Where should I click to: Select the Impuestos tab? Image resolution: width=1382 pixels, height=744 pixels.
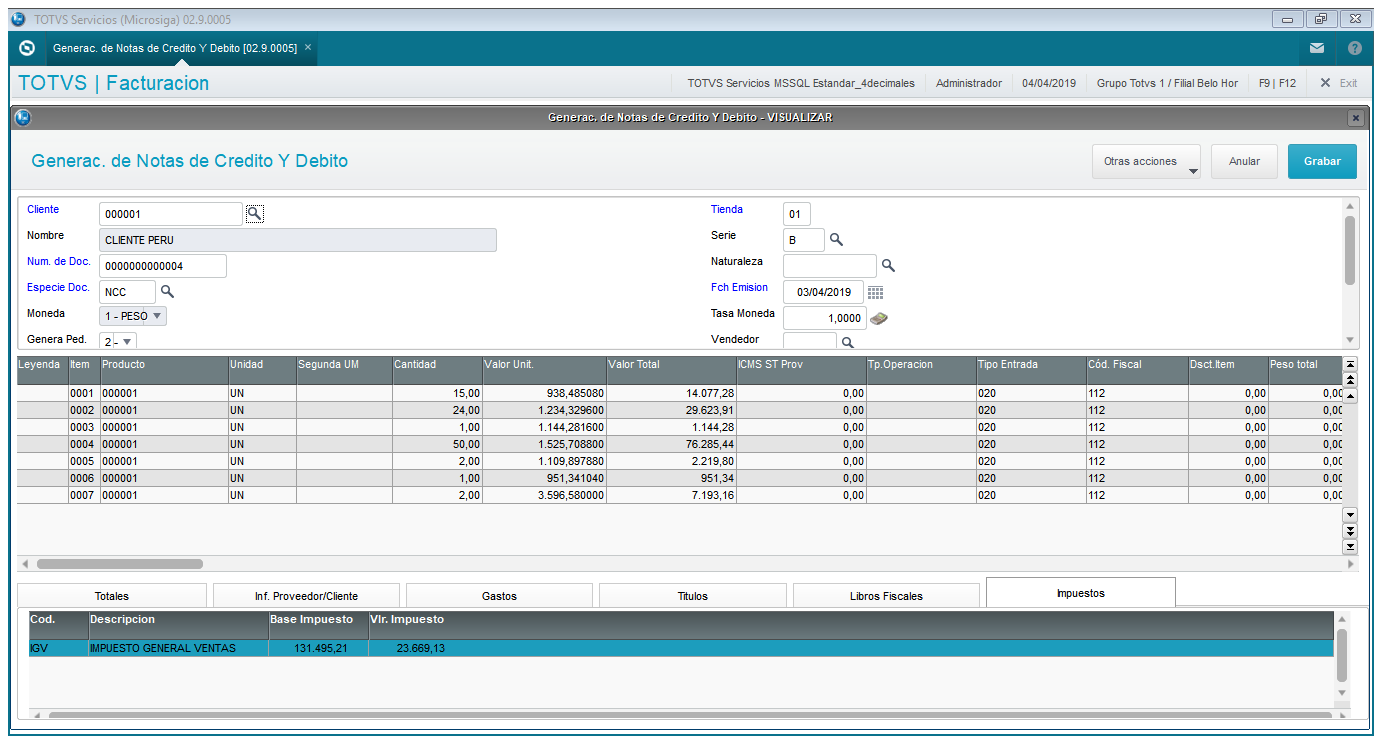(x=1081, y=592)
